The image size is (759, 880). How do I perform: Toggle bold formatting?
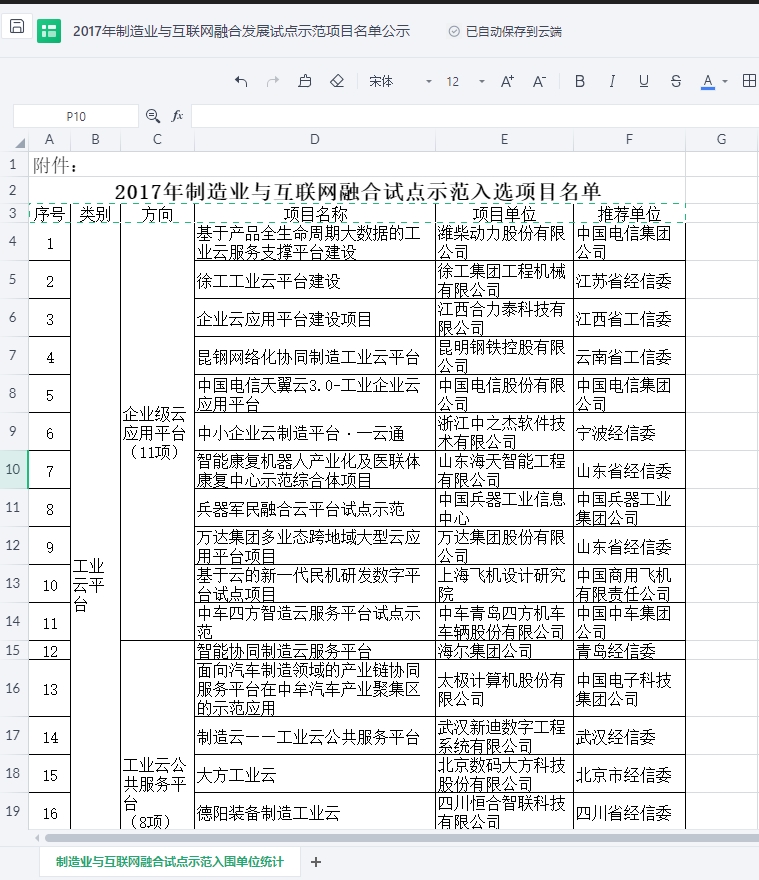[580, 81]
